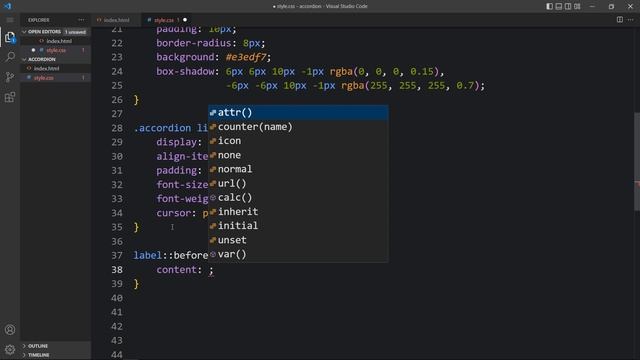
Task: Click the '1 unsaved' badge
Action: pos(76,31)
